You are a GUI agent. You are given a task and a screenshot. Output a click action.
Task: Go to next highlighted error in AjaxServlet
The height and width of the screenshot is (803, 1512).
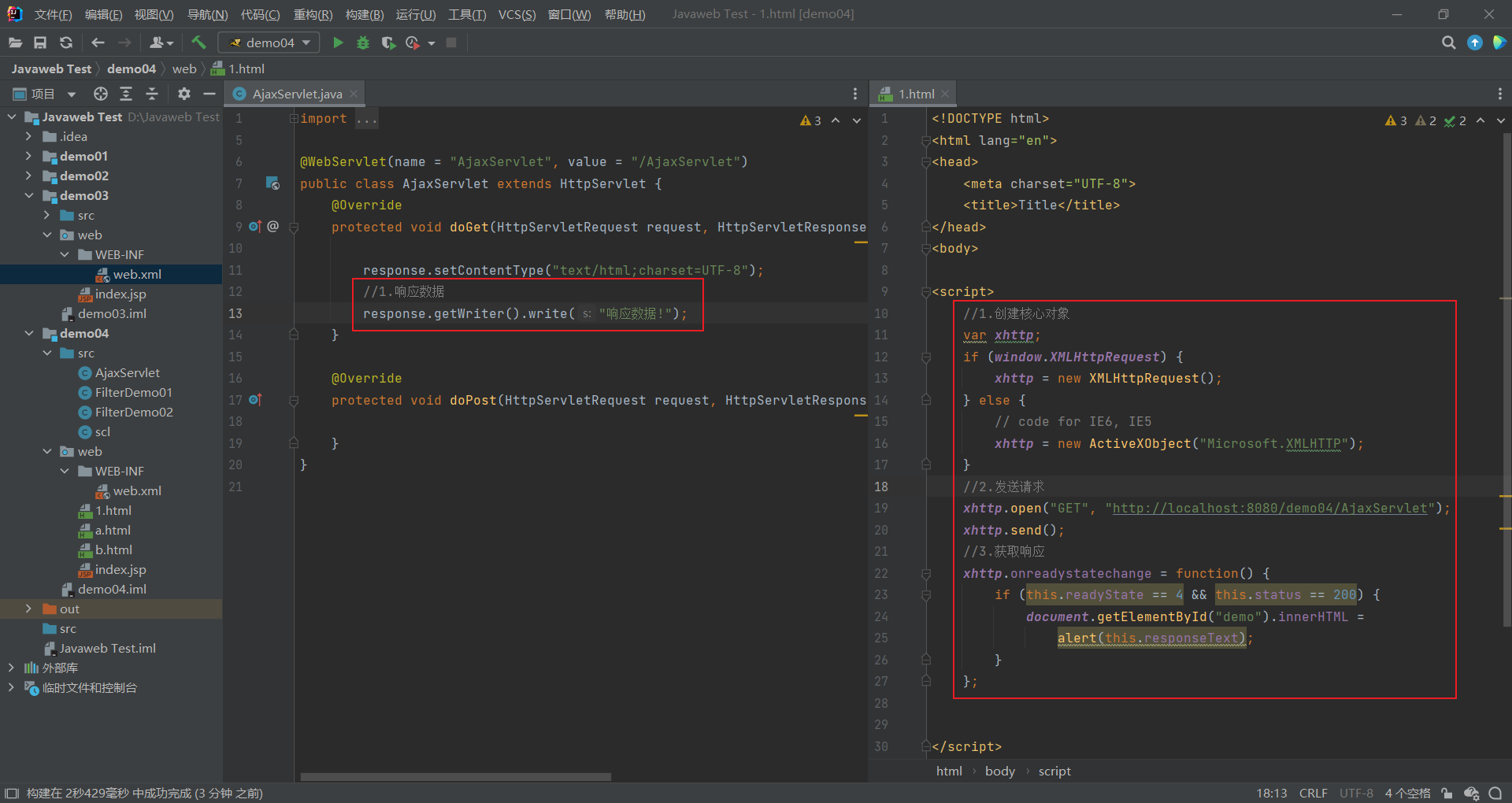pos(857,120)
